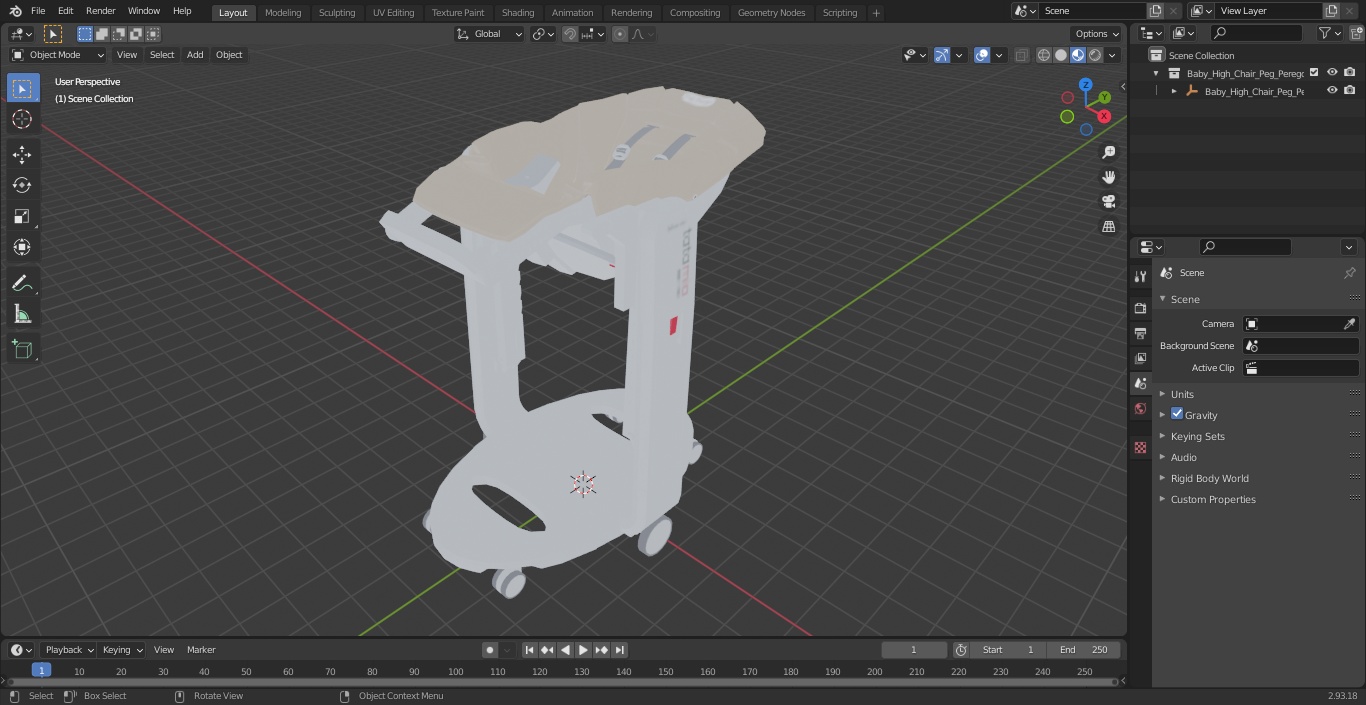
Task: Click the End frame 250 field
Action: pyautogui.click(x=1084, y=650)
